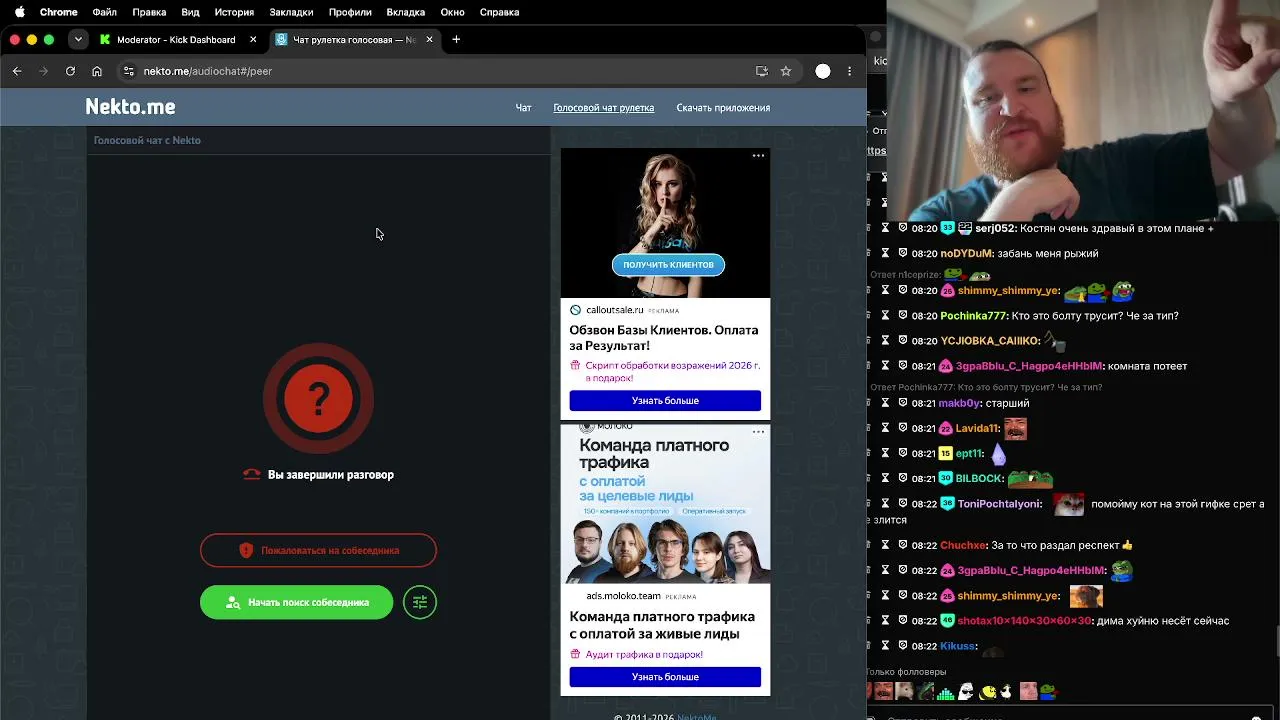Click Пожаловаться на собеседника button

coord(318,550)
